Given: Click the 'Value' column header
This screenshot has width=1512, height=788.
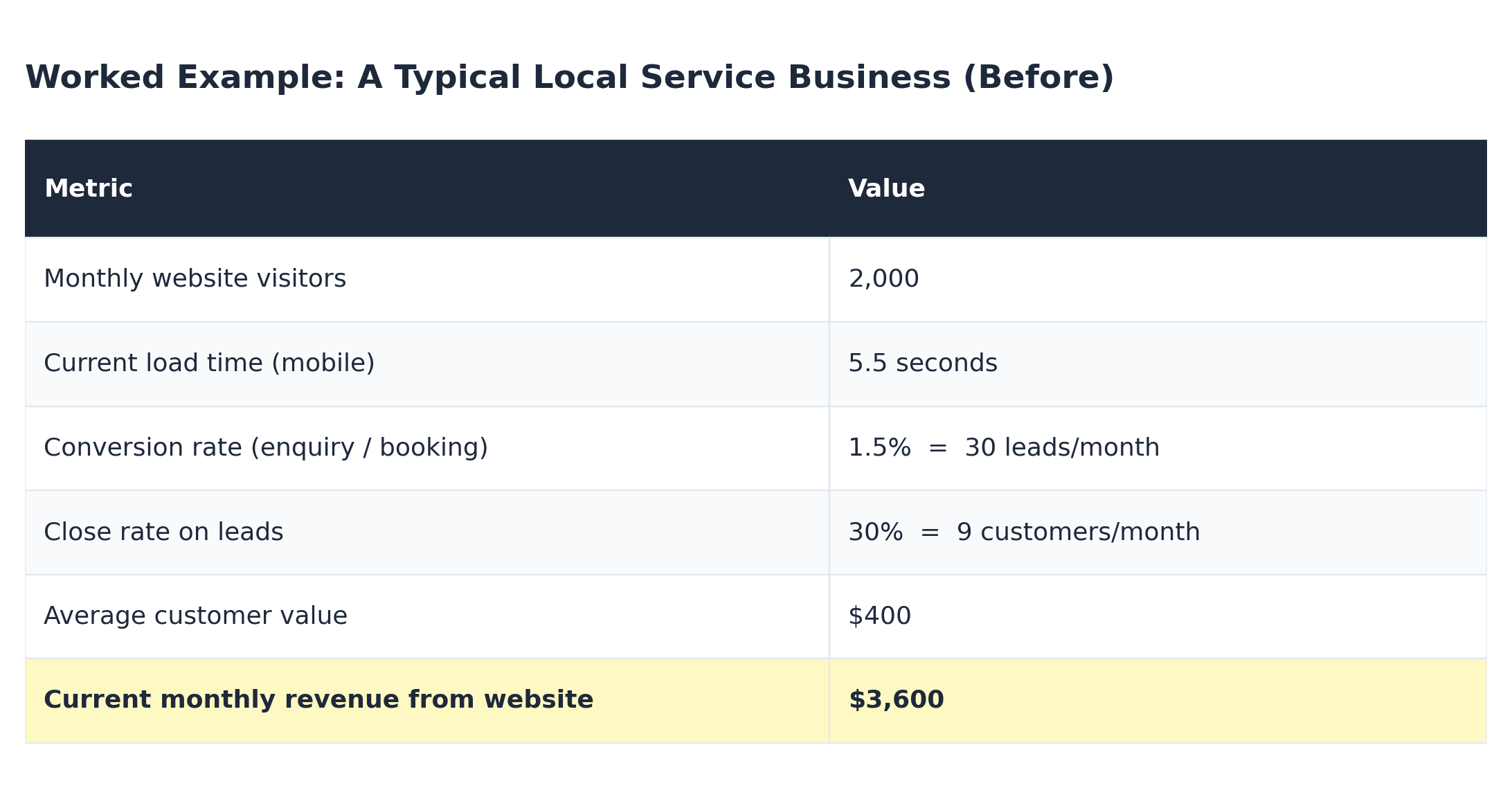Looking at the screenshot, I should [1158, 189].
